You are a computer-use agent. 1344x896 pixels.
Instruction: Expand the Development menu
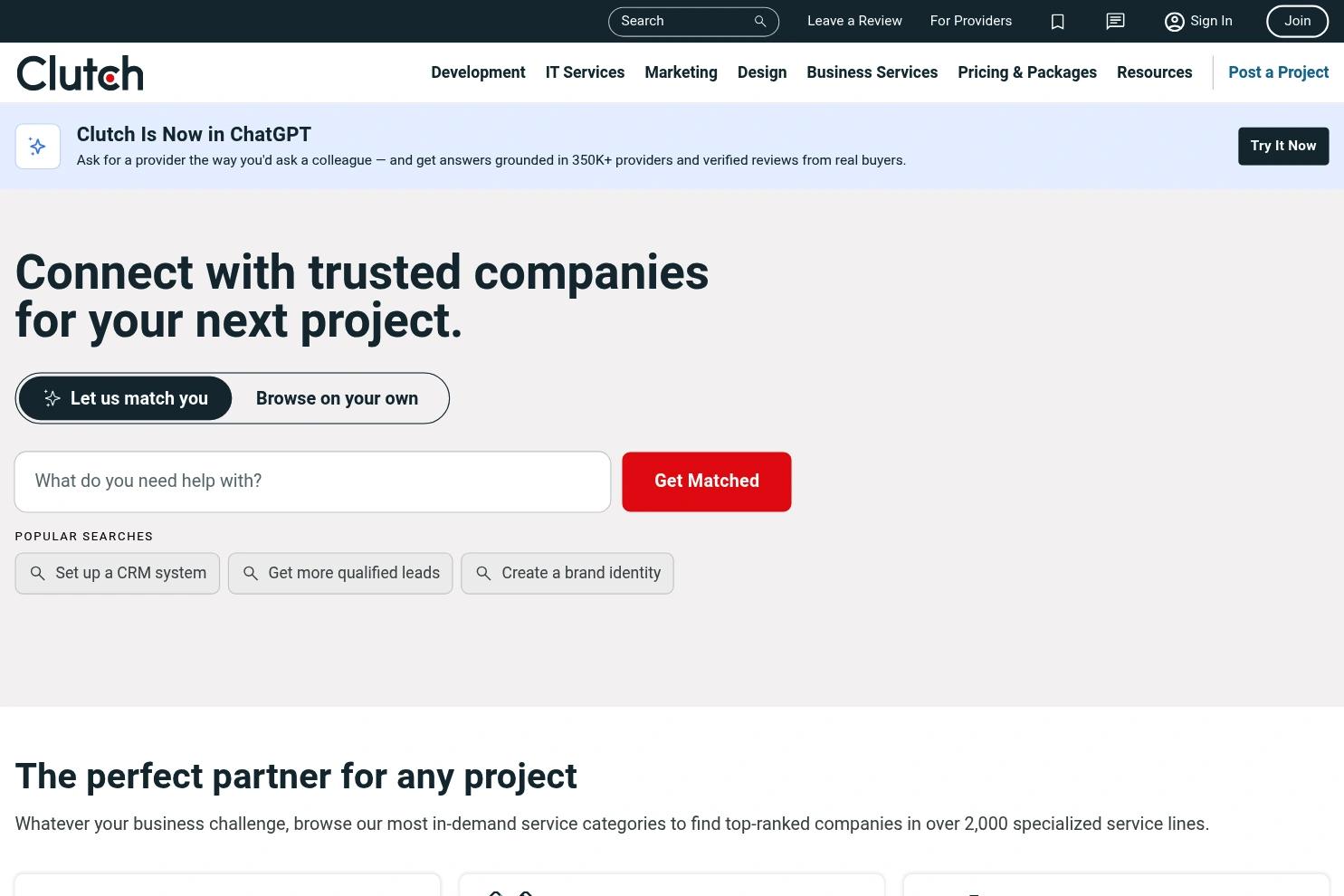click(x=478, y=72)
